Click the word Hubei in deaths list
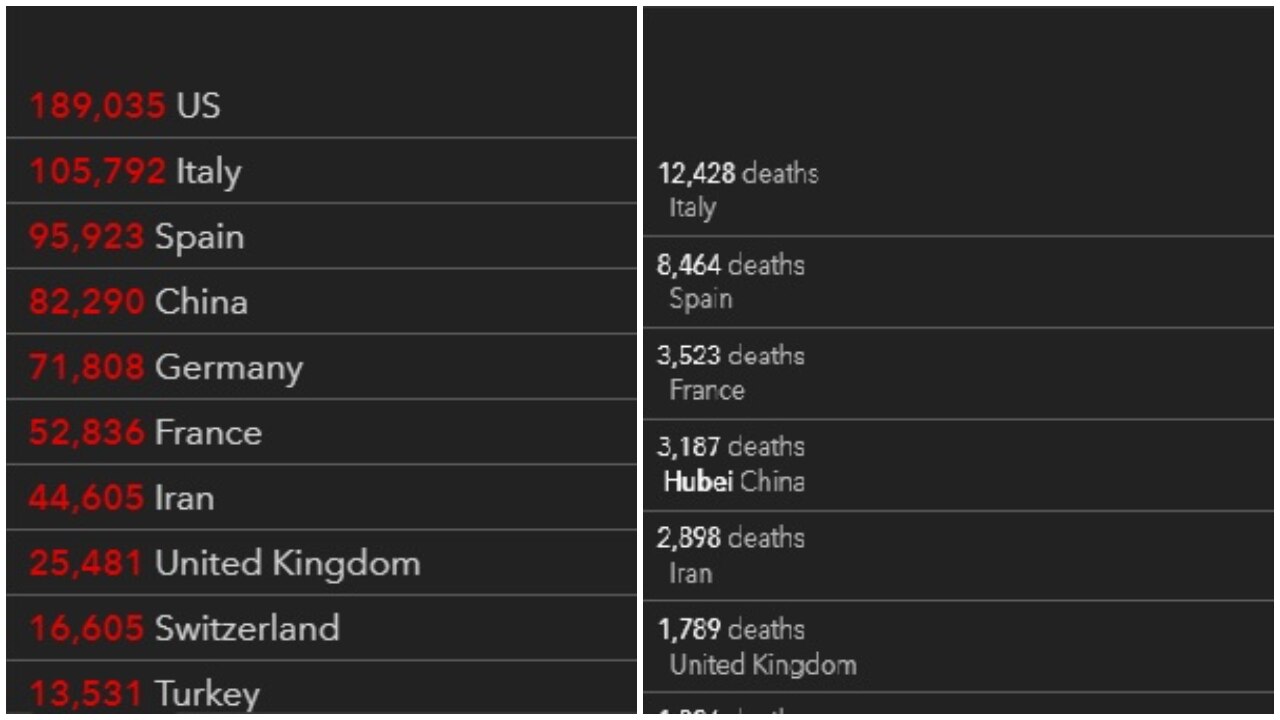Viewport: 1280px width, 720px height. click(x=698, y=482)
